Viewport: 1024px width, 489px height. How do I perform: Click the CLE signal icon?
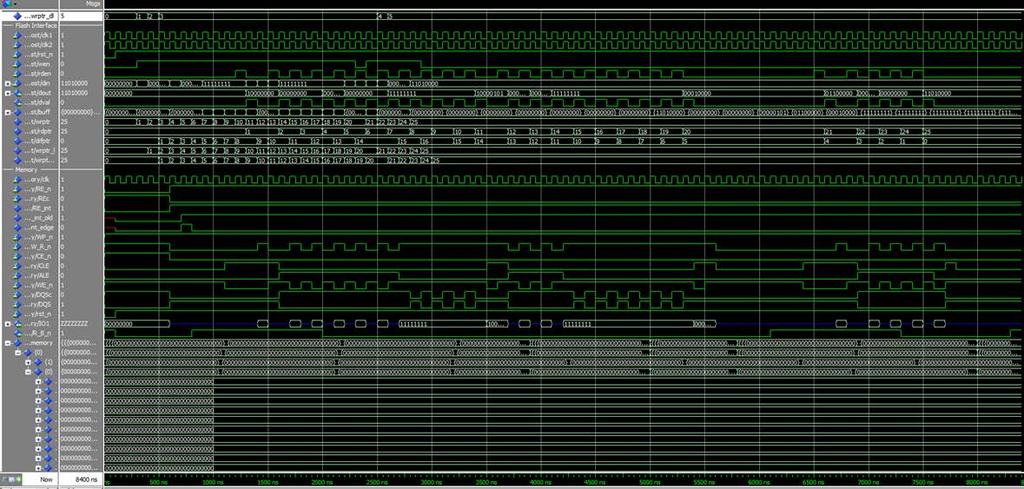[x=18, y=266]
